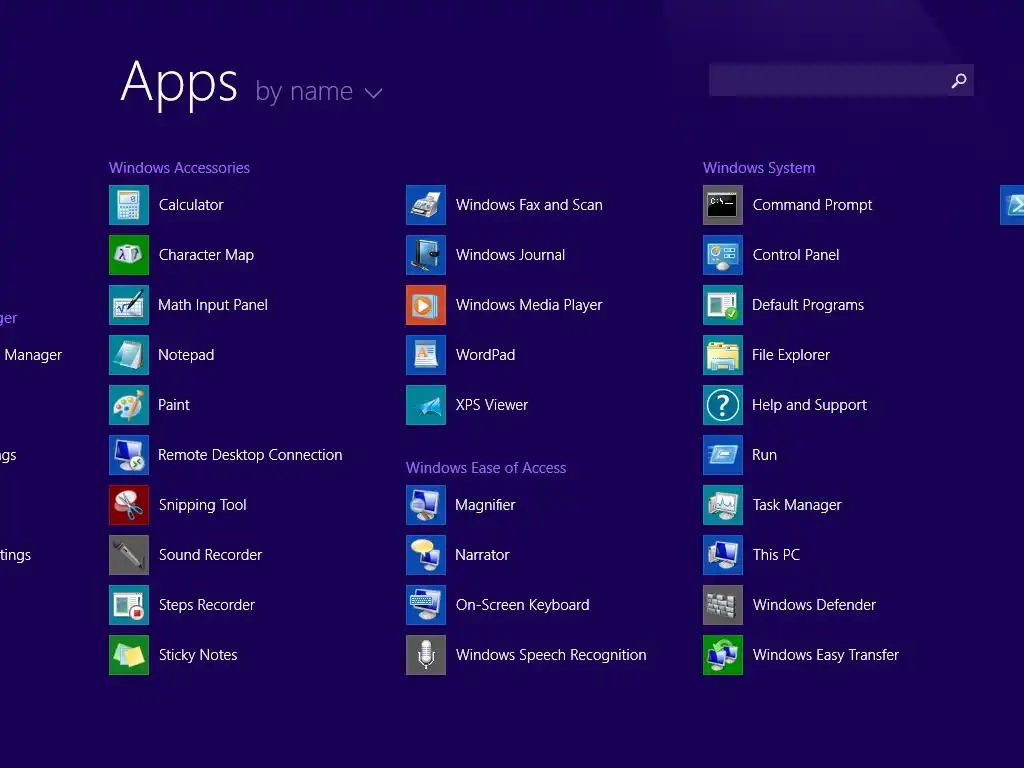
Task: Open Math Input Panel icon
Action: (x=129, y=305)
